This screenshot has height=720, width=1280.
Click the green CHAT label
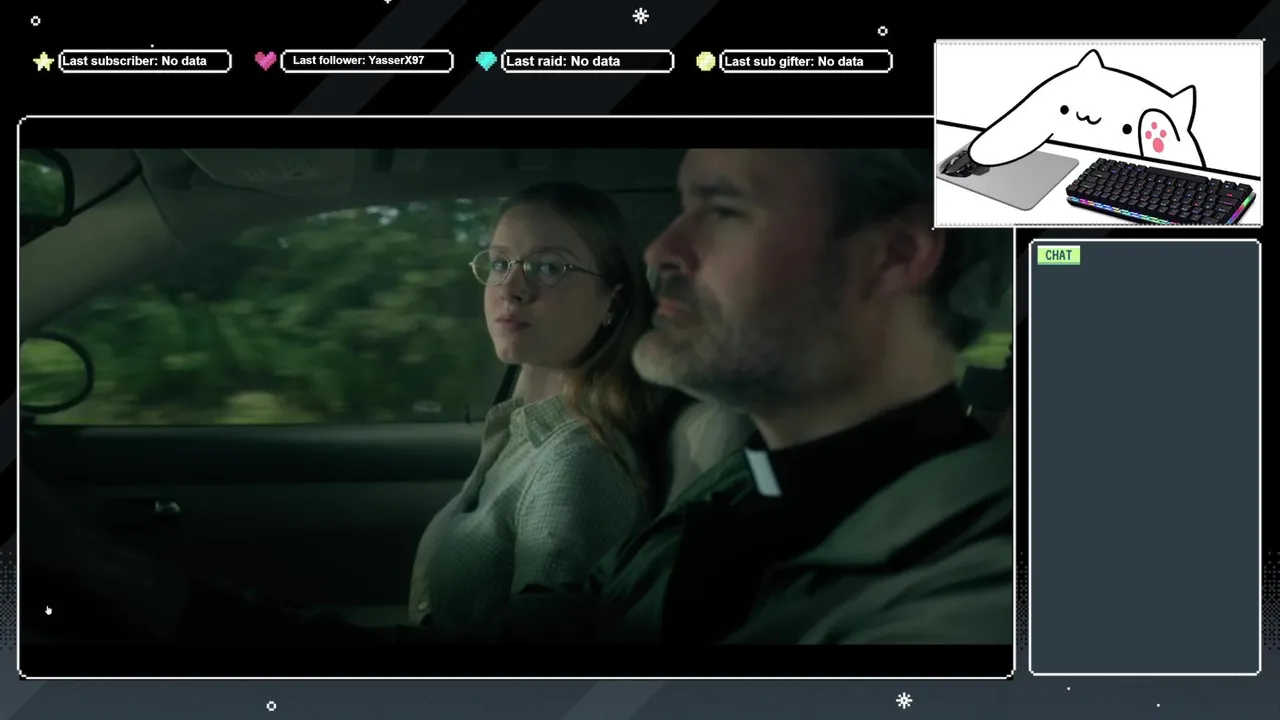pyautogui.click(x=1058, y=255)
